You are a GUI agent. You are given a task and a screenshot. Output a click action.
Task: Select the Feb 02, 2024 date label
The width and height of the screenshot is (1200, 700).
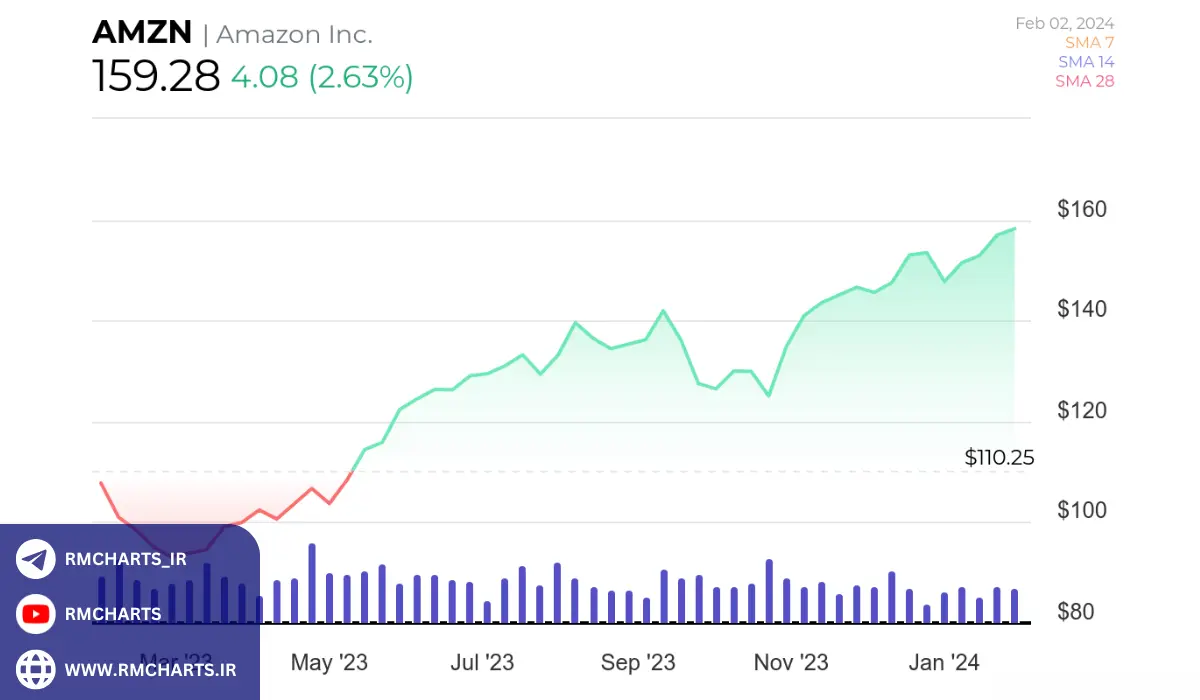tap(1064, 23)
